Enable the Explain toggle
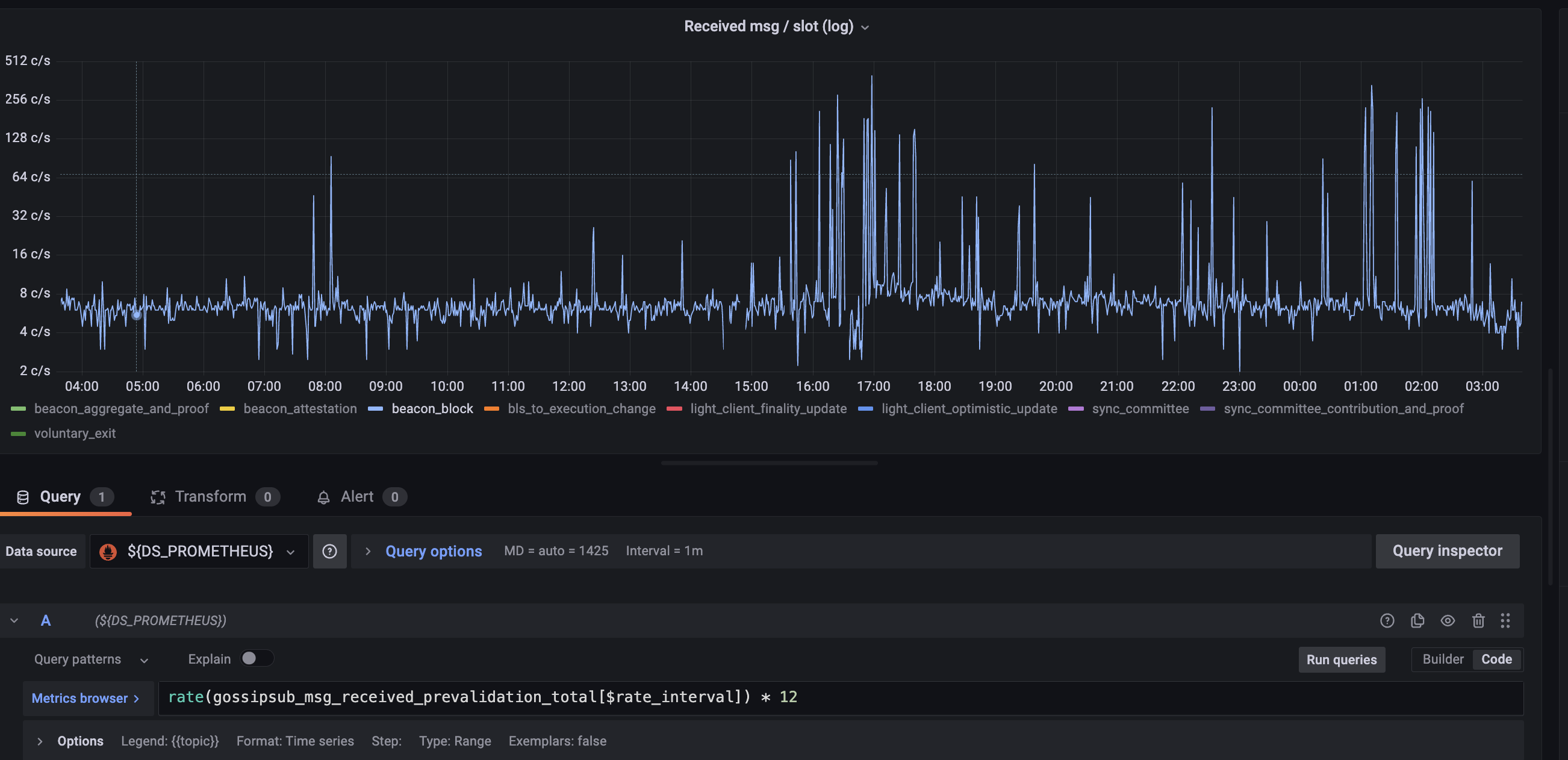1568x760 pixels. click(256, 658)
